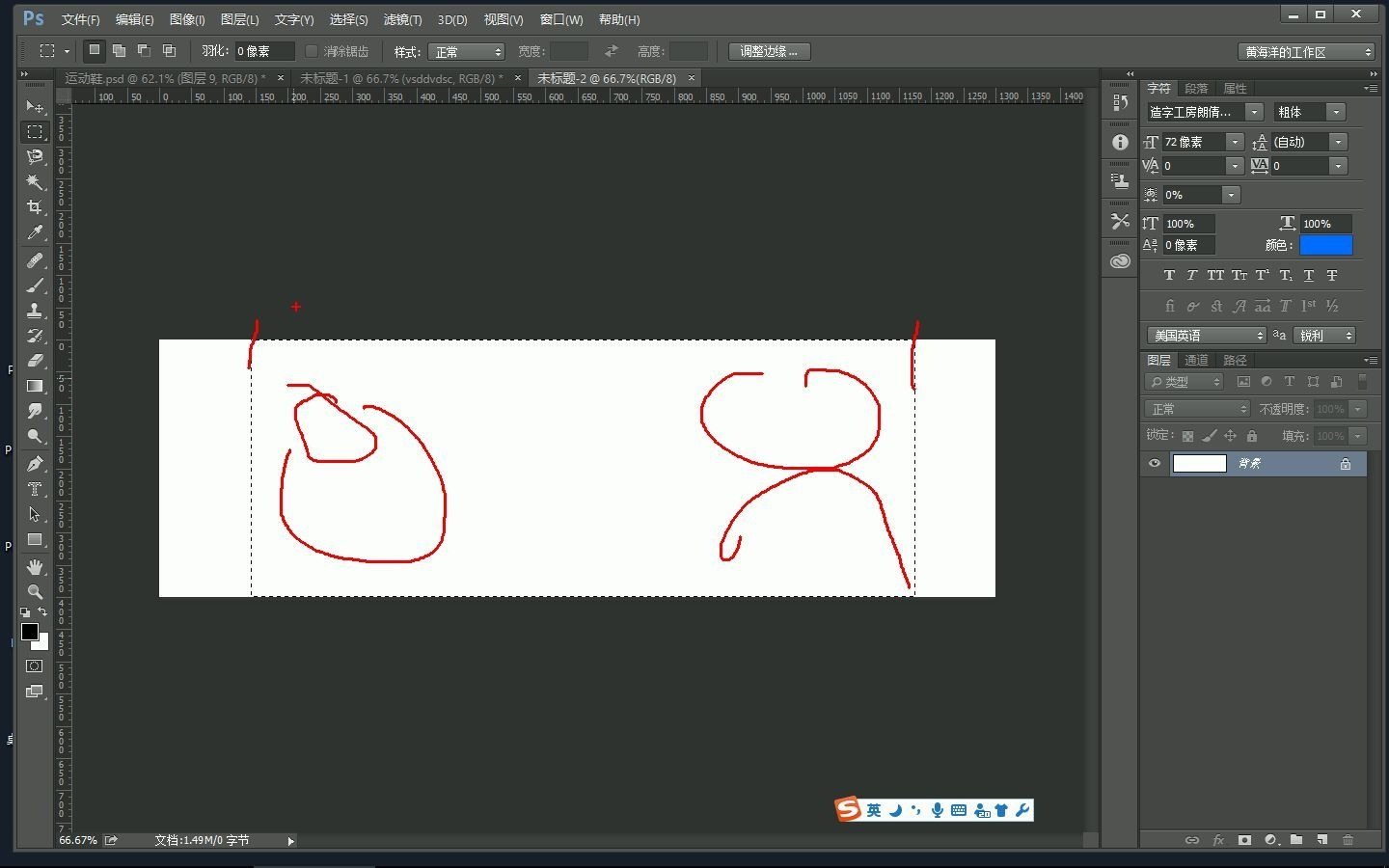Select the Path Selection tool
Viewport: 1389px width, 868px height.
(x=35, y=514)
